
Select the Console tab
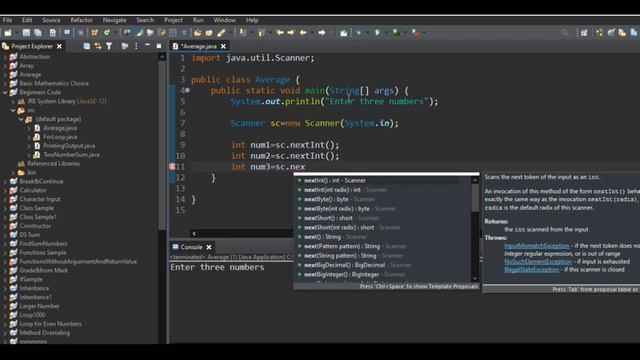[191, 247]
